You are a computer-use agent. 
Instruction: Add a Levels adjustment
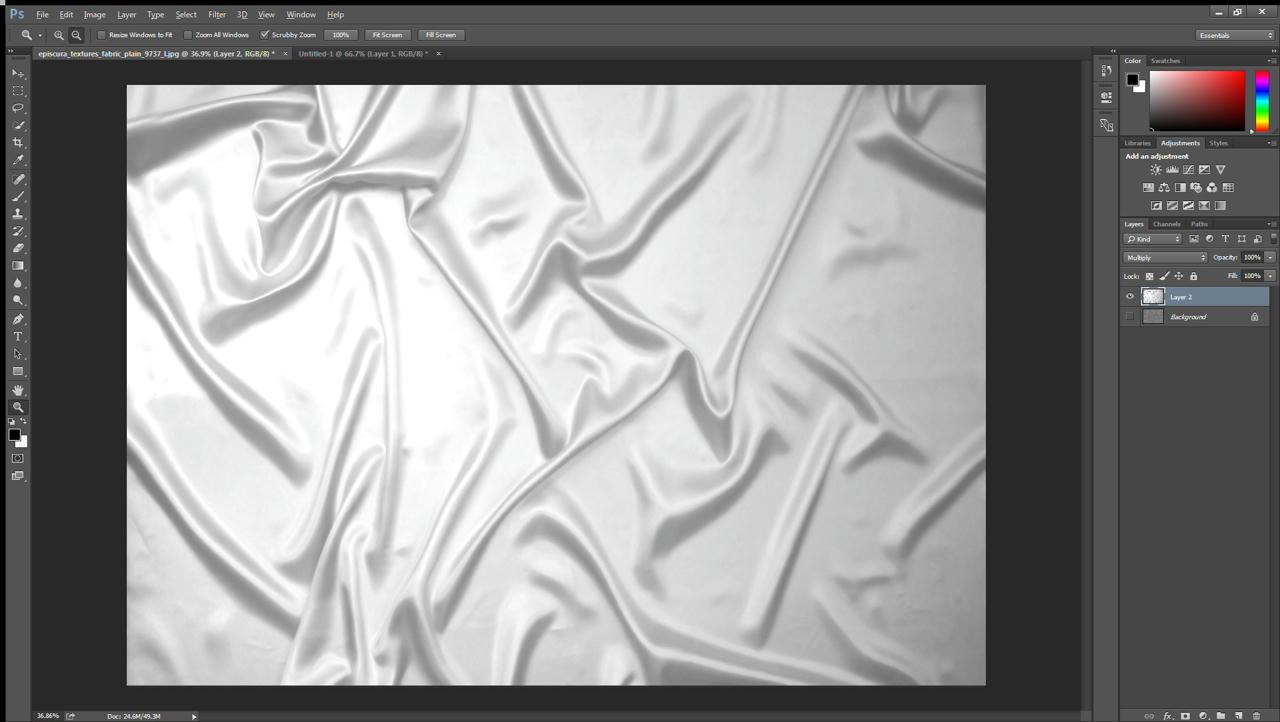click(1172, 170)
